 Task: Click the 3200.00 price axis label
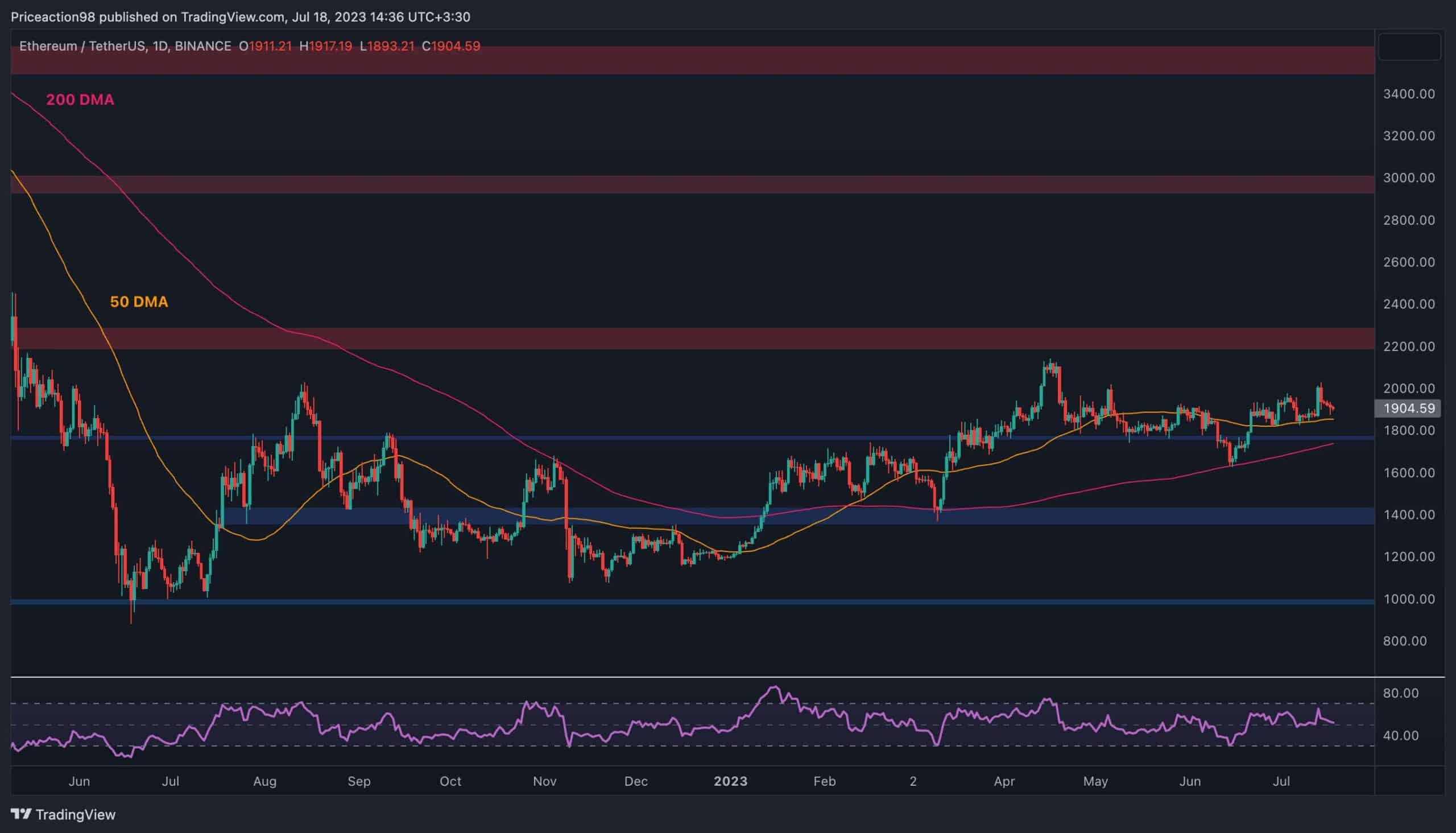coord(1409,136)
